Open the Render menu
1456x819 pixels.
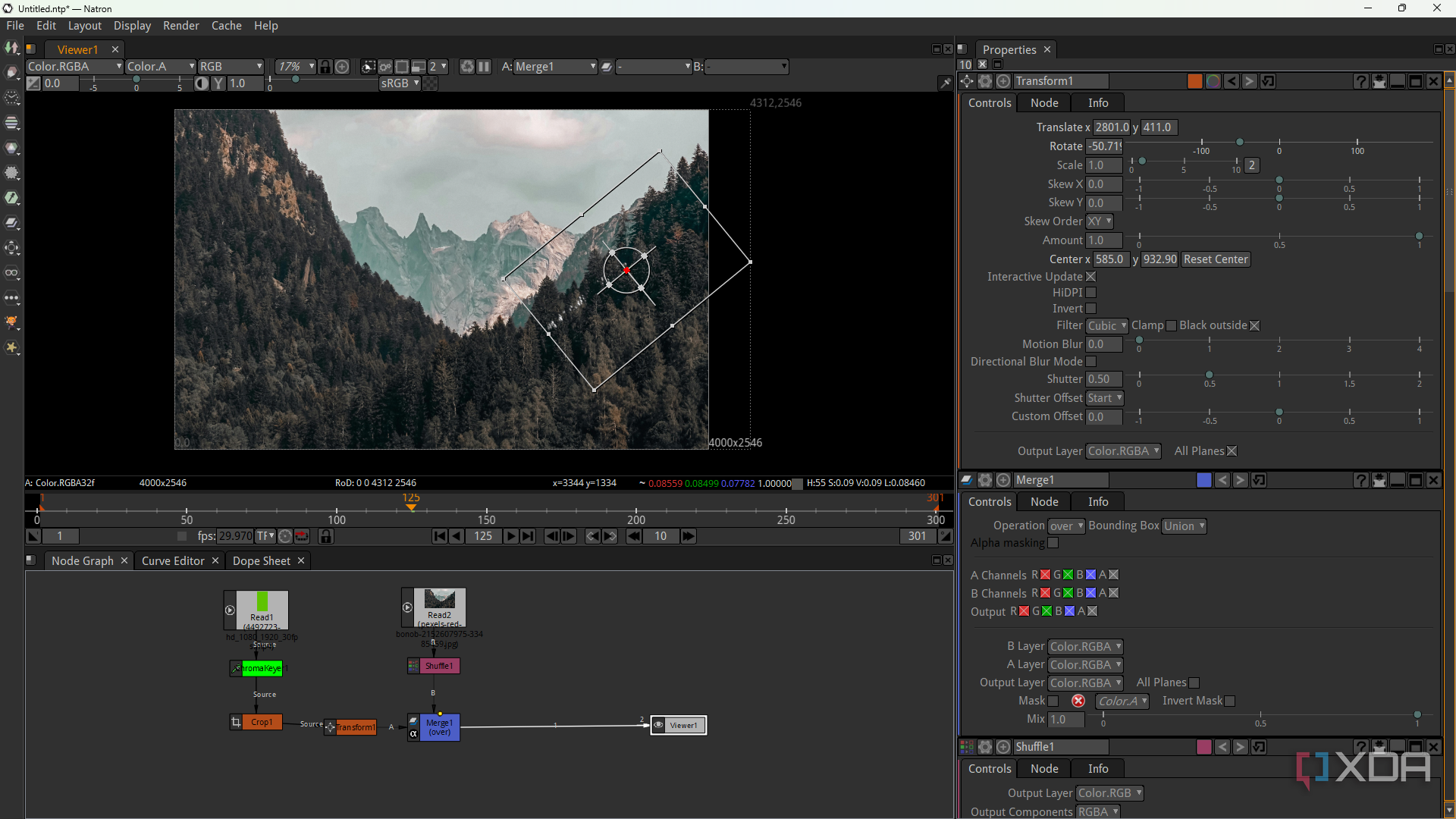[x=180, y=25]
